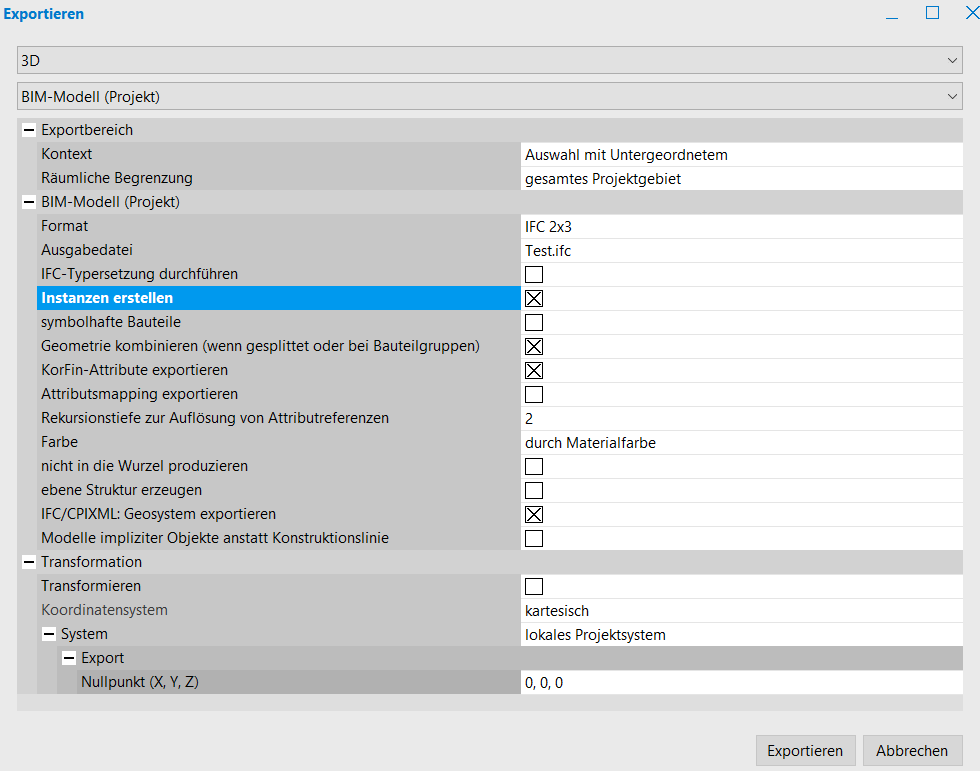Open the BIM-Modell (Projekt) dropdown
This screenshot has width=980, height=771.
click(x=489, y=97)
